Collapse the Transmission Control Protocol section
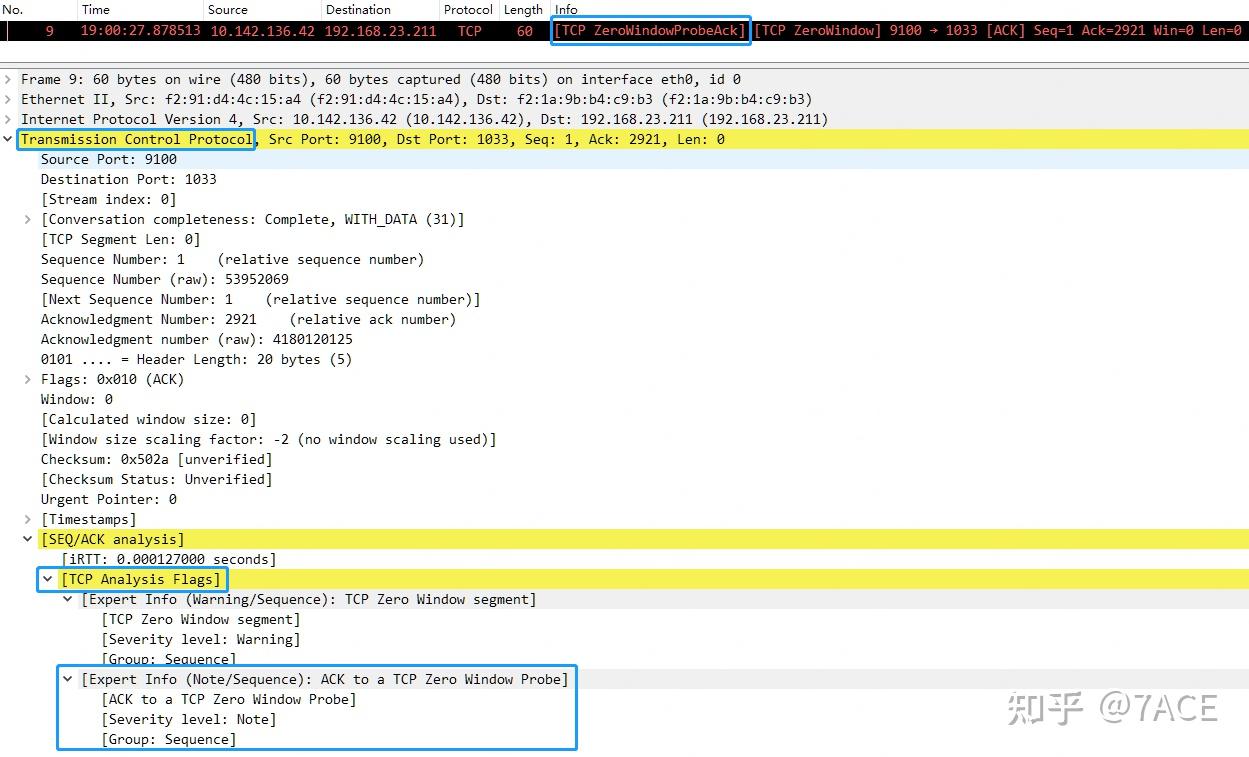Viewport: 1249px width, 757px height. point(8,139)
